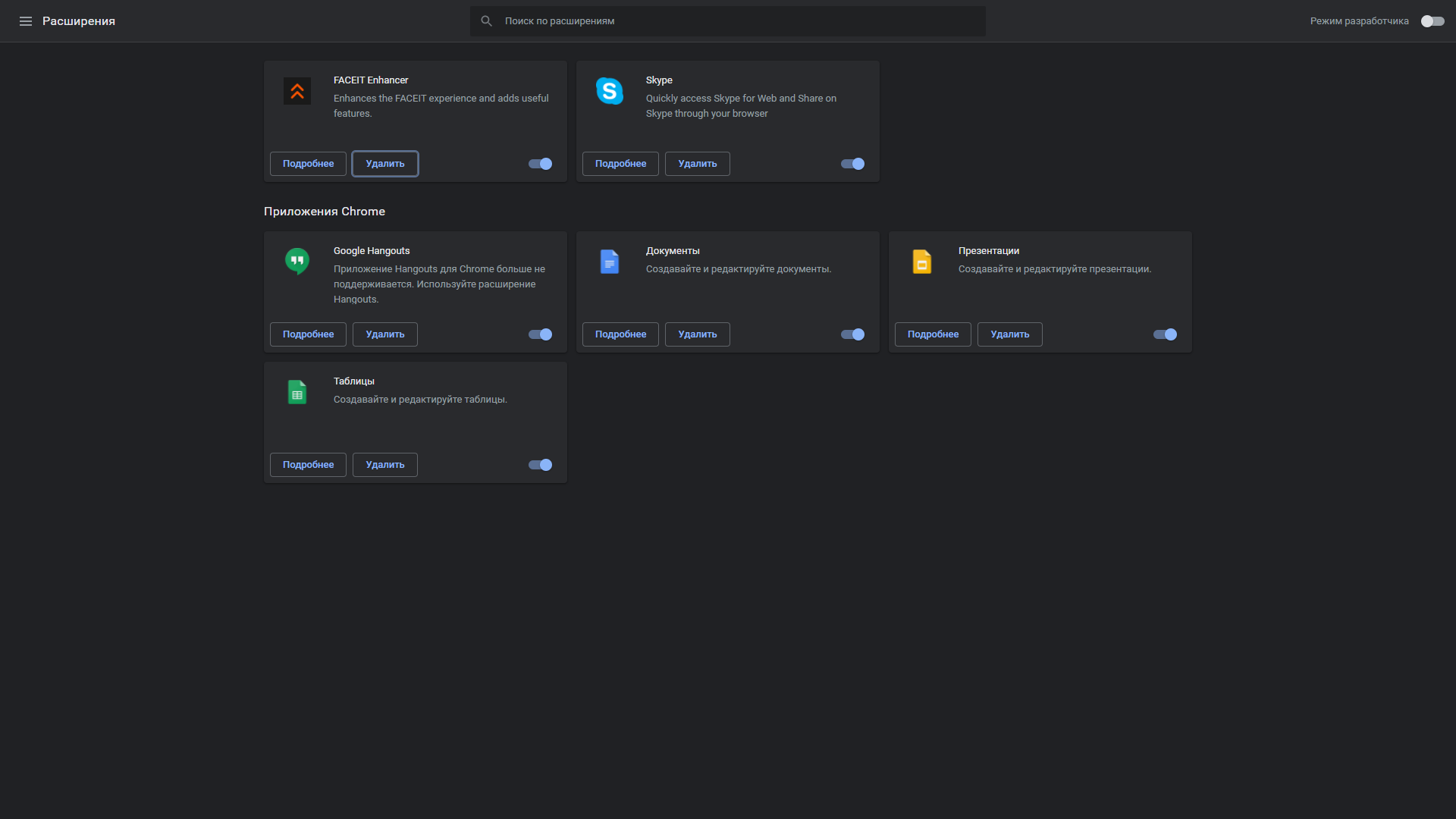Toggle off the Таблицы app

541,465
